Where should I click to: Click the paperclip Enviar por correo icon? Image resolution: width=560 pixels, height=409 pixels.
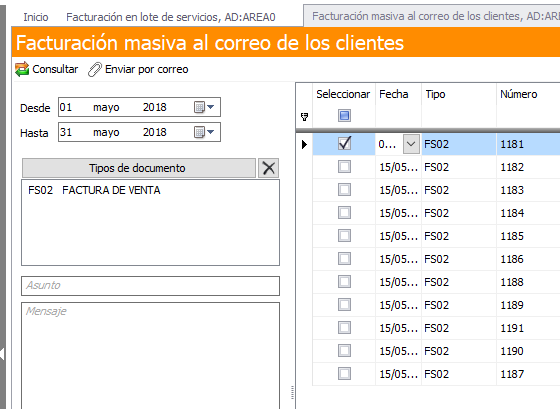(95, 69)
